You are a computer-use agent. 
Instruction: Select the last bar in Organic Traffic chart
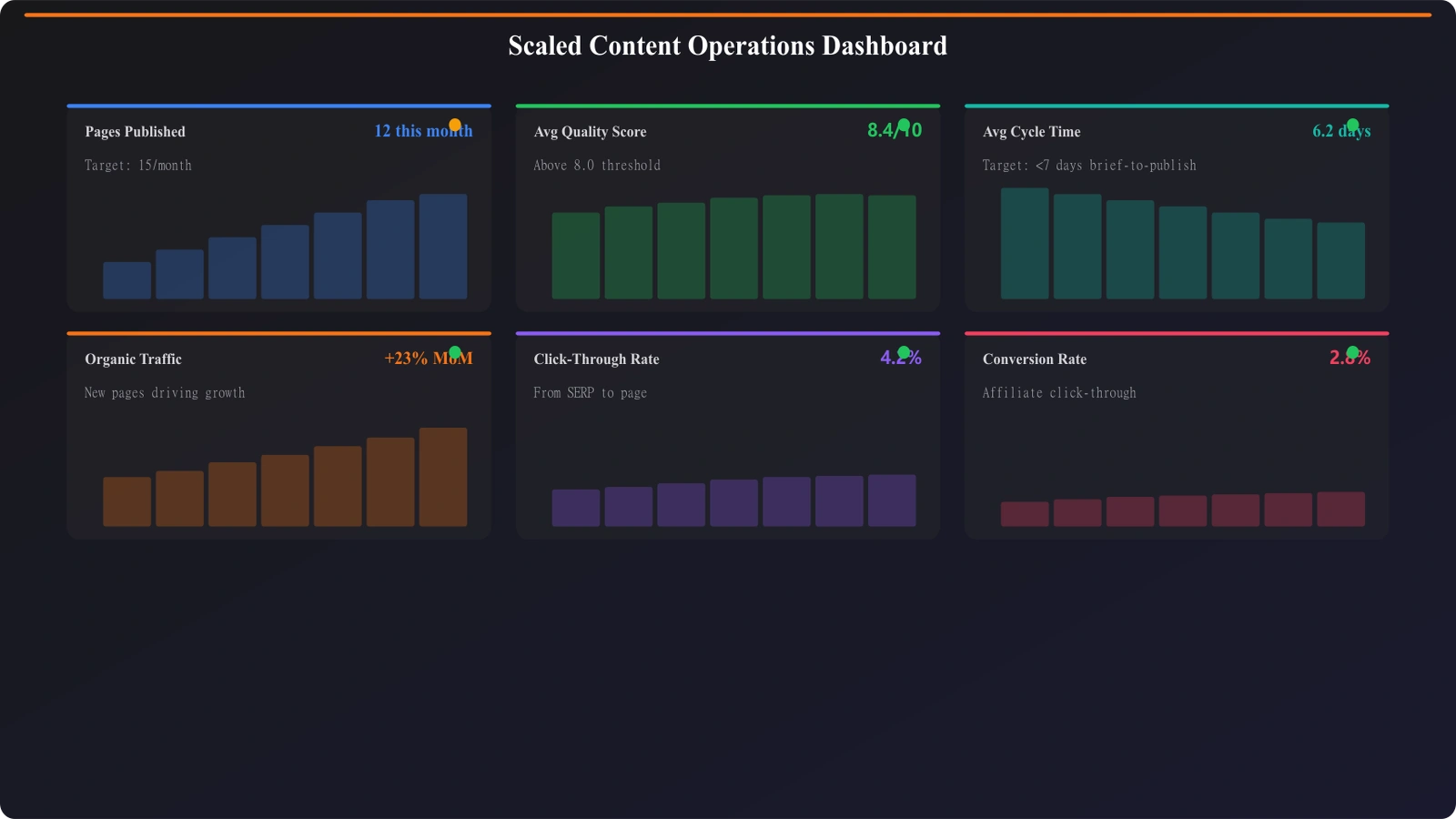coord(443,478)
